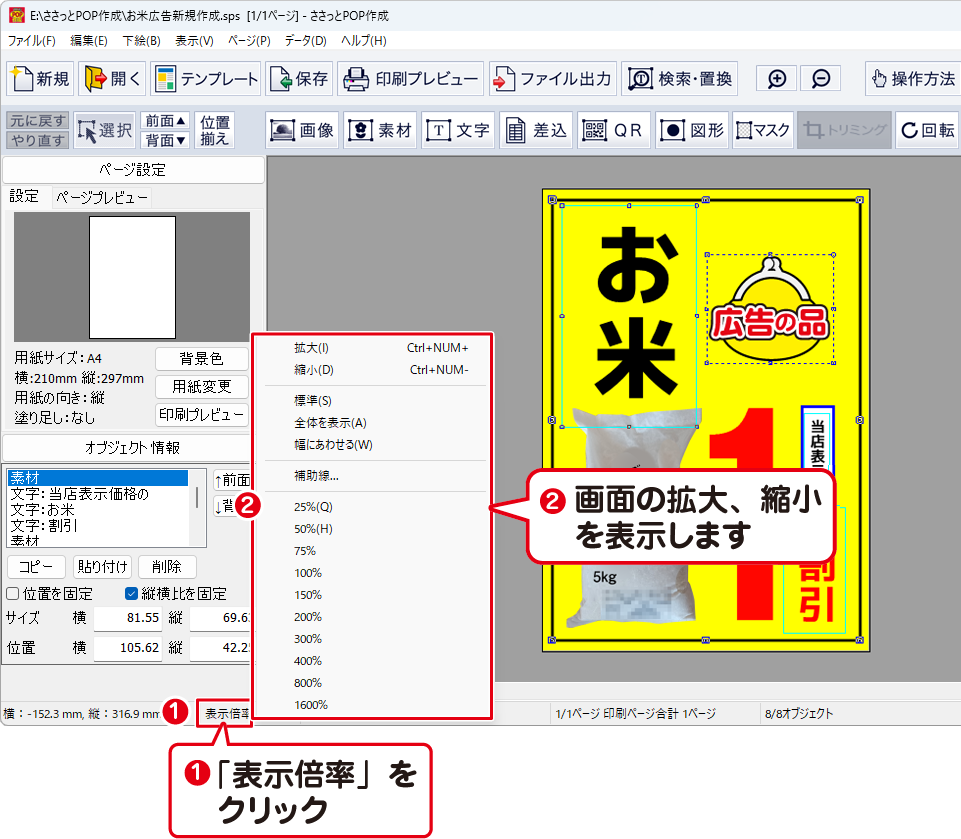Viewport: 961px width, 839px height.
Task: Uncheck the 縦横比を固定 checkbox
Action: pyautogui.click(x=132, y=594)
